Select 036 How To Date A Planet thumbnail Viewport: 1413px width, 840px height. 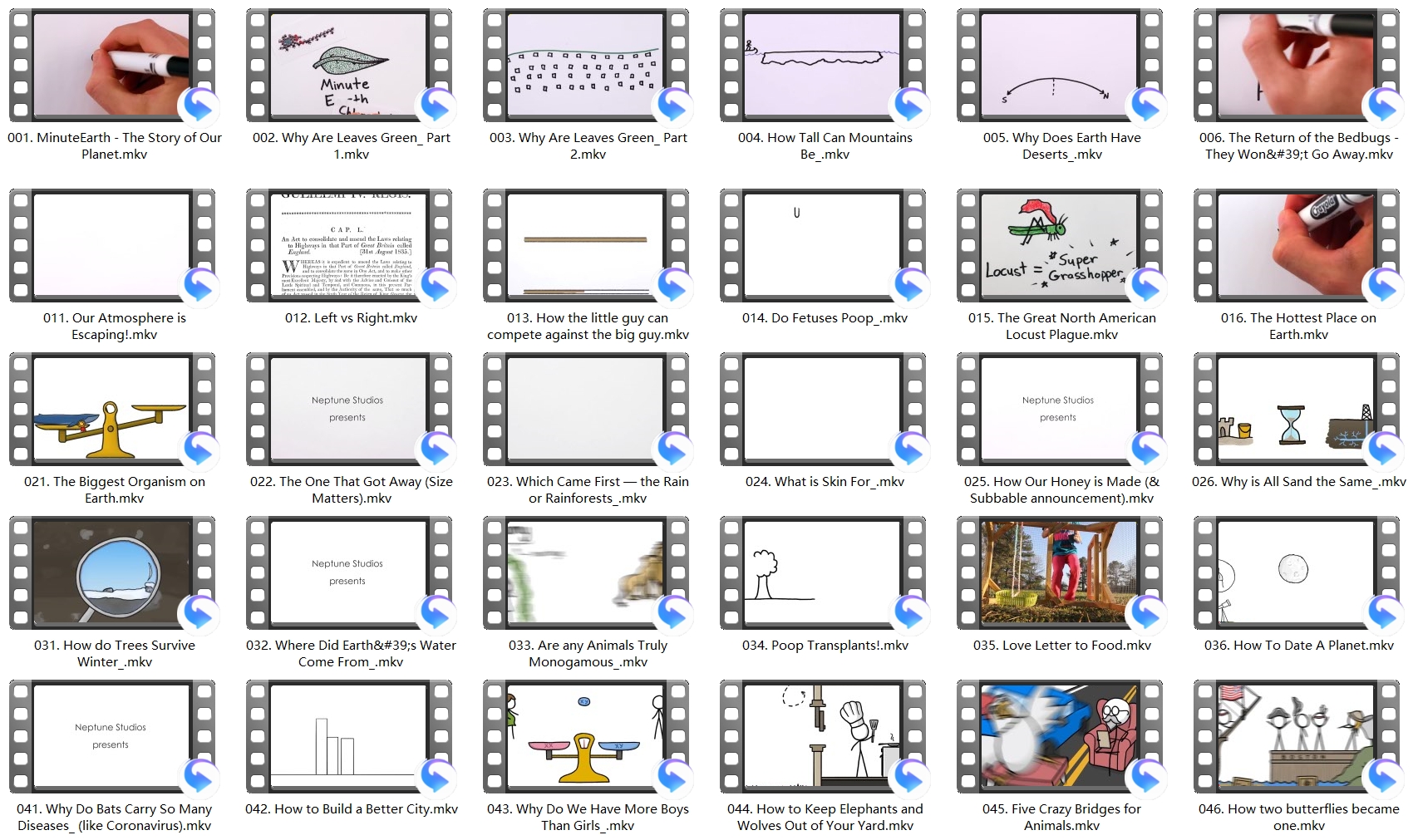click(1297, 573)
